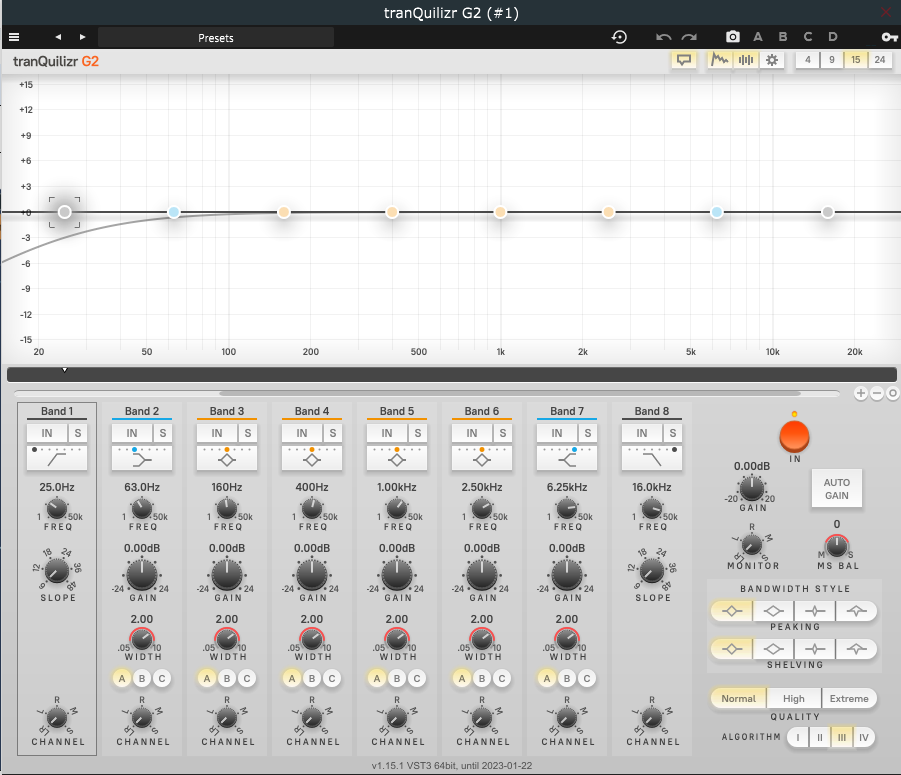Select snapshot slot A
The image size is (901, 775).
coord(758,37)
